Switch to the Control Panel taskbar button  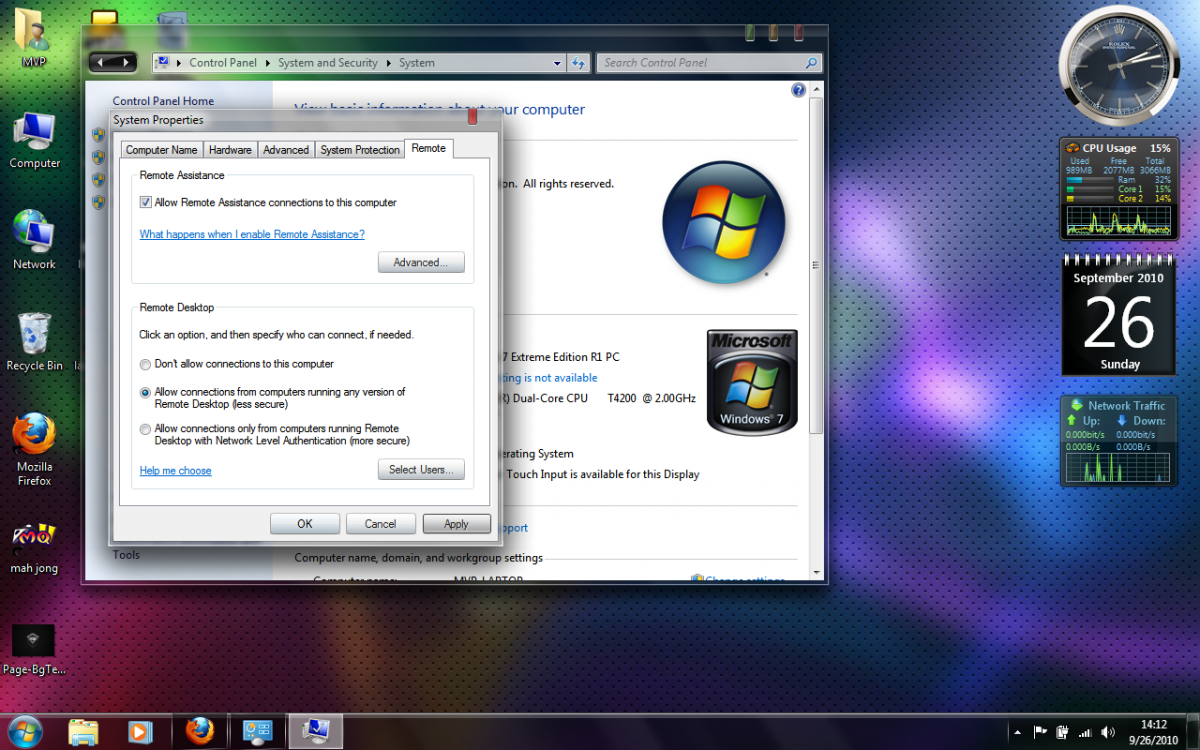pyautogui.click(x=257, y=731)
